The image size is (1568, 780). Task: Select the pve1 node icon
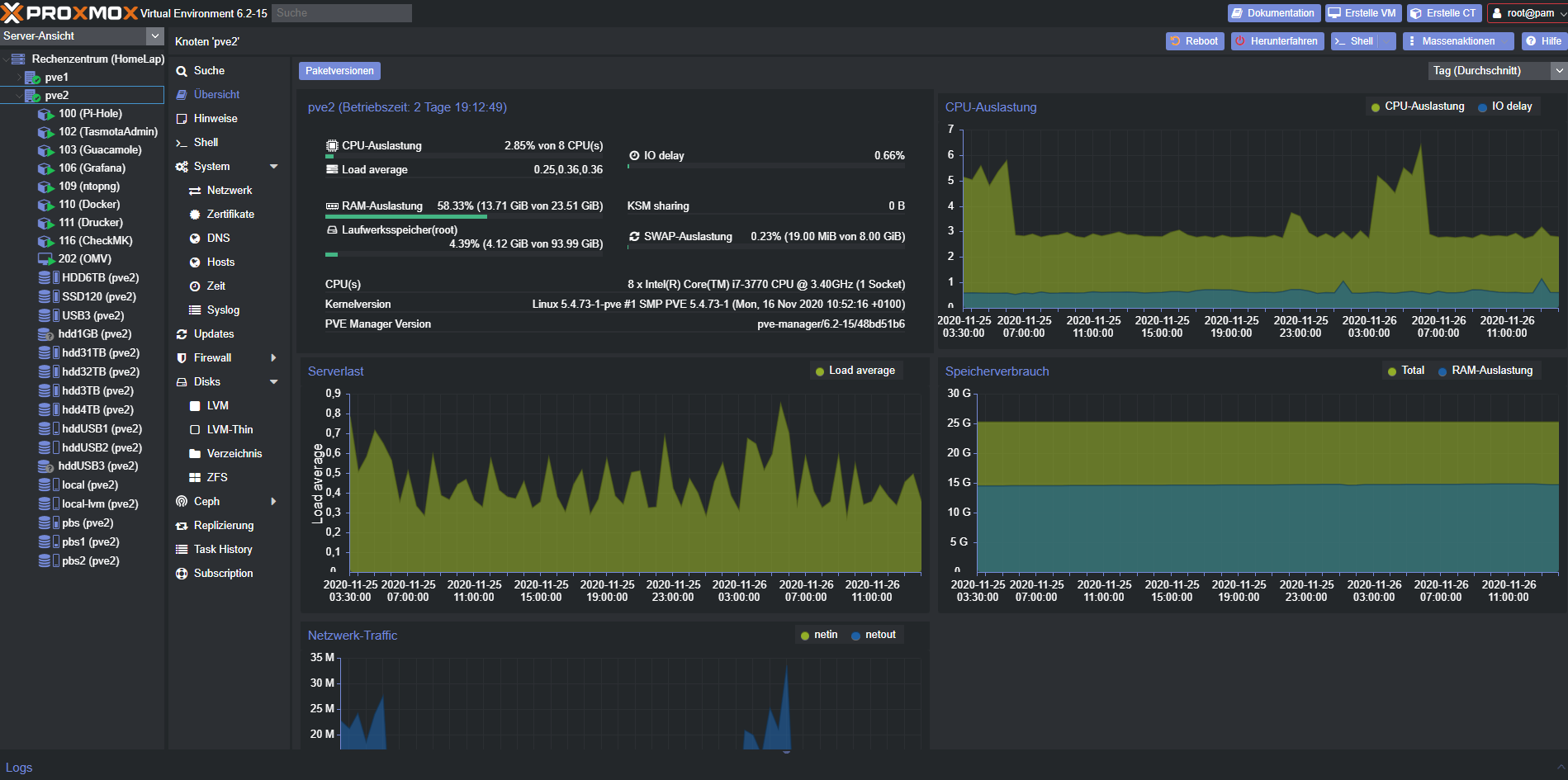pyautogui.click(x=32, y=78)
